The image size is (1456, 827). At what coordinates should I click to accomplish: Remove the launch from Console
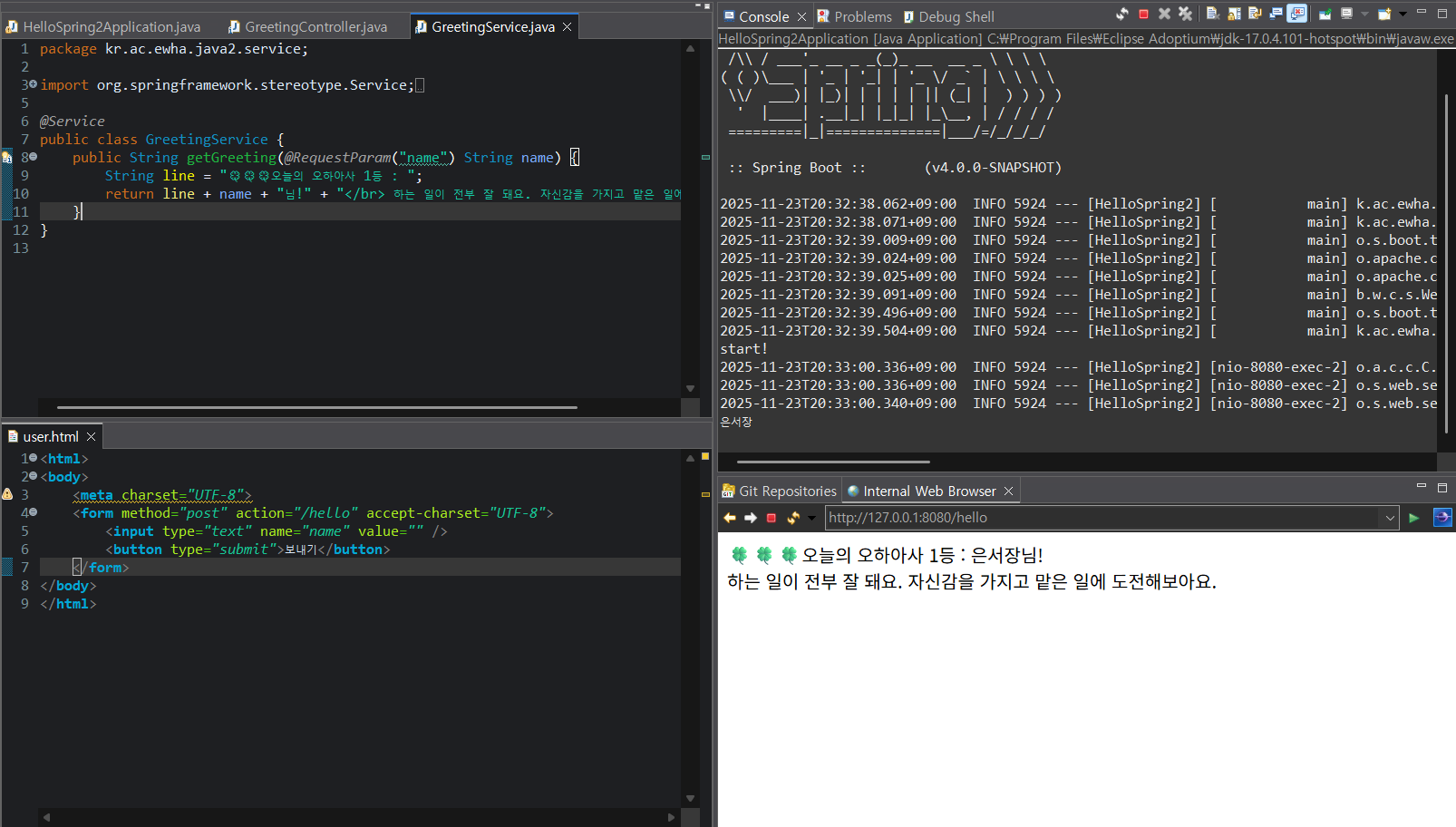1164,14
